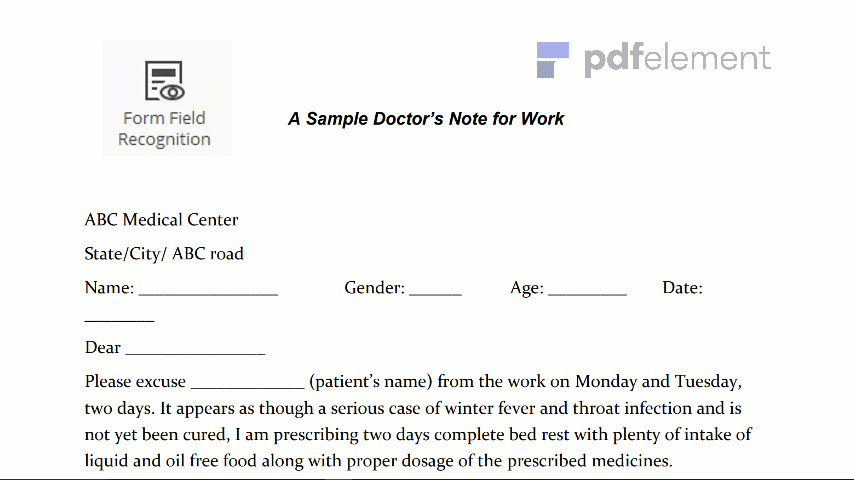Click the pdfelement square logo mark

pyautogui.click(x=552, y=60)
